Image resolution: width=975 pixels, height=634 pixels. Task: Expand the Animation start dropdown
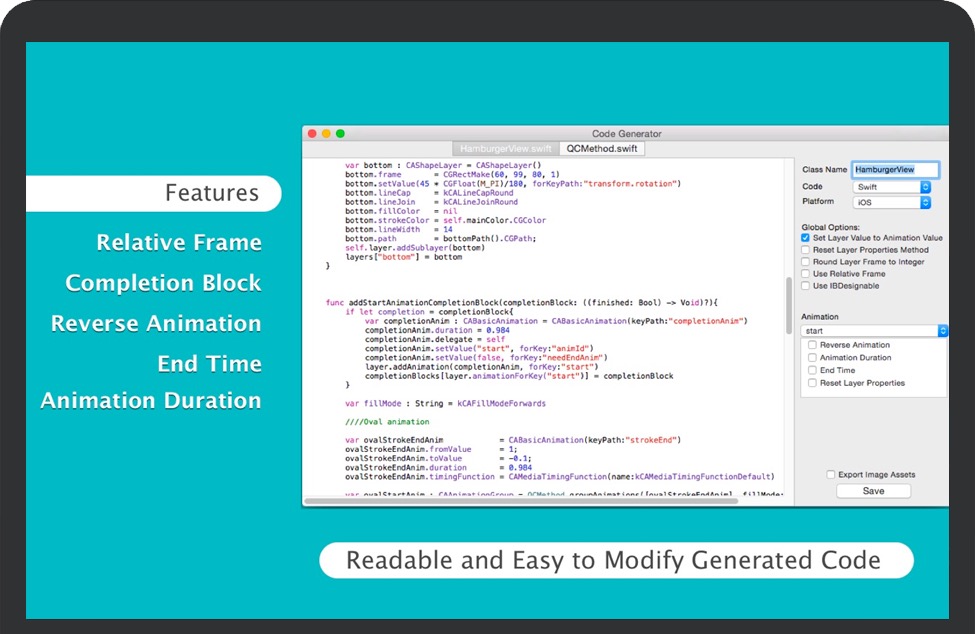coord(874,331)
